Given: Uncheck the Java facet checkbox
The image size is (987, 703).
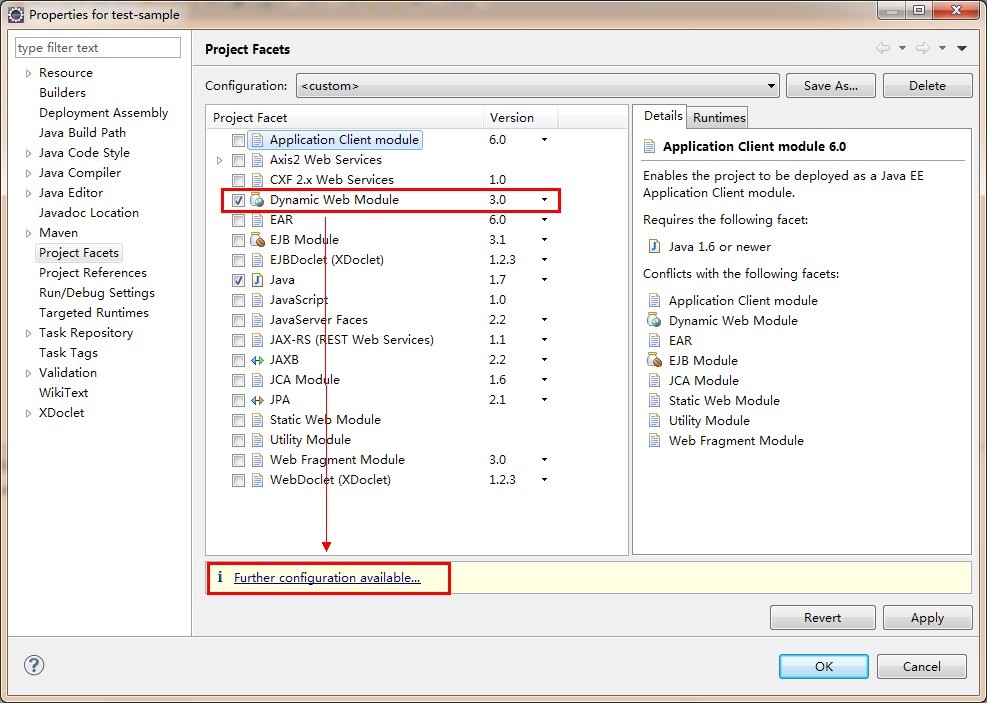Looking at the screenshot, I should tap(239, 280).
